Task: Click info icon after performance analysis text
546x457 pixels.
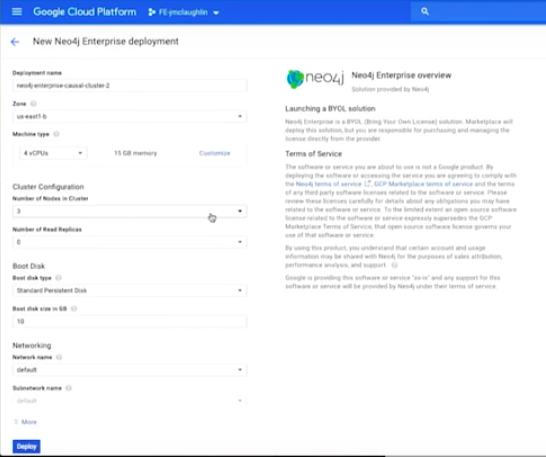Action: point(395,265)
